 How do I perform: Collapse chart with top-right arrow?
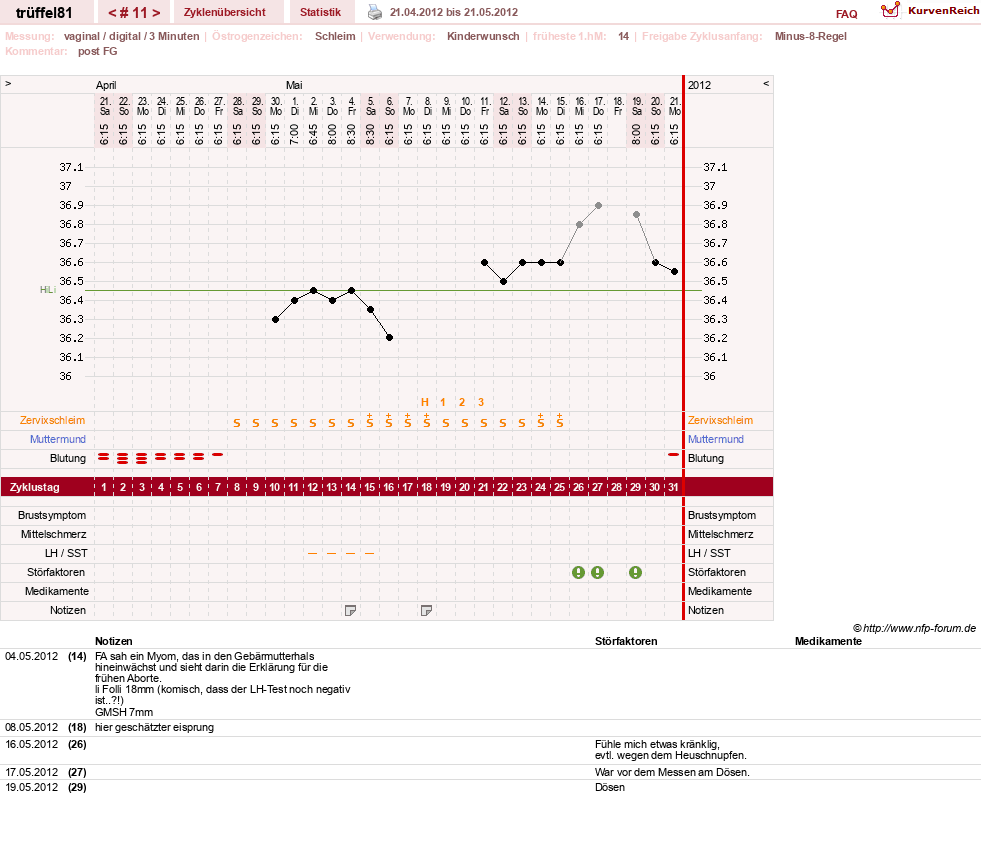(x=766, y=83)
